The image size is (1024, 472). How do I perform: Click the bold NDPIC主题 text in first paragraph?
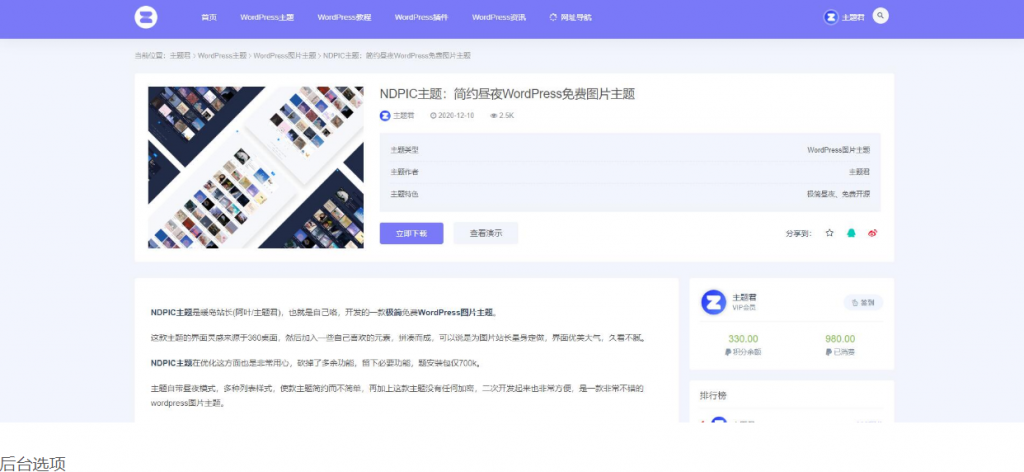pos(171,312)
